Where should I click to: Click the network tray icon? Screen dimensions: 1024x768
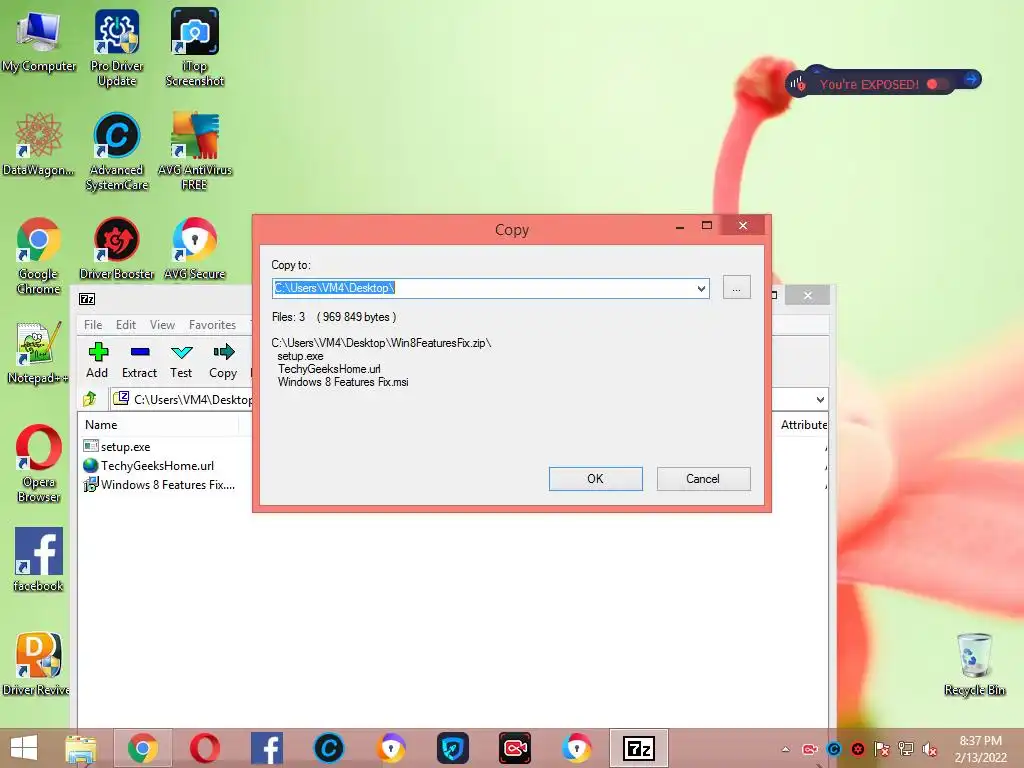click(906, 749)
